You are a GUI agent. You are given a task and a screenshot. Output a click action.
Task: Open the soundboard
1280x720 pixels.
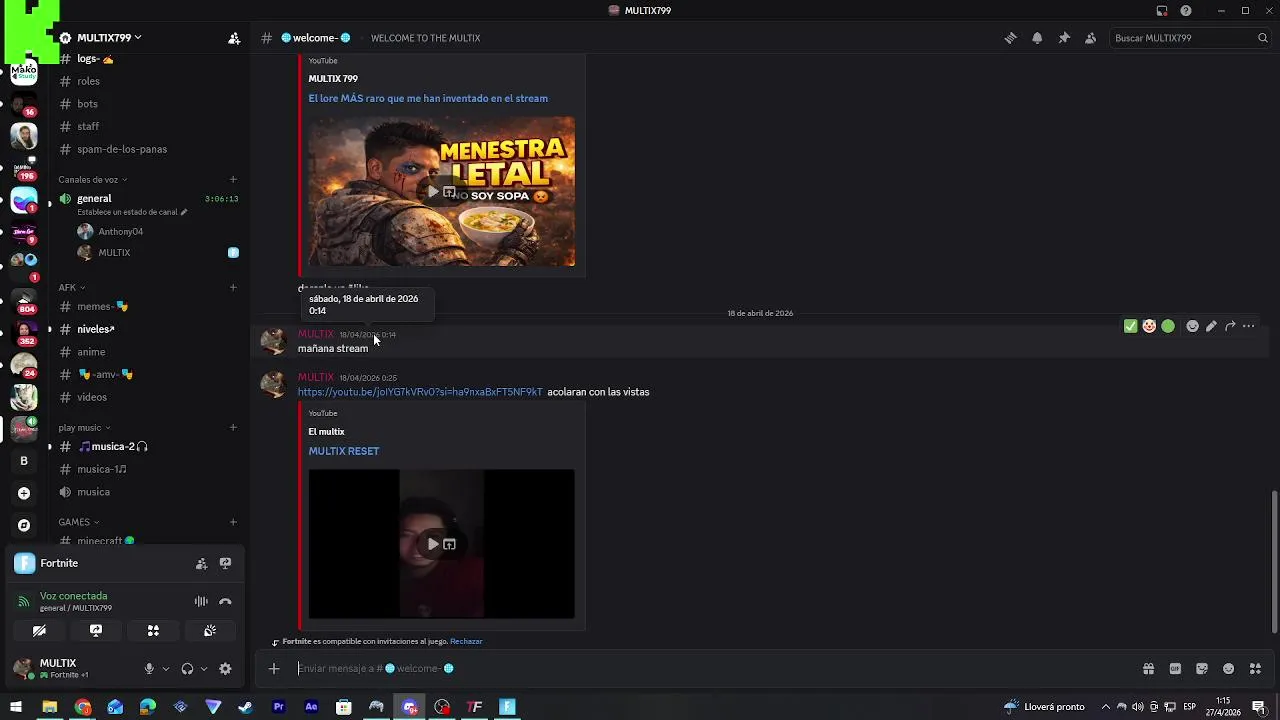pyautogui.click(x=210, y=631)
